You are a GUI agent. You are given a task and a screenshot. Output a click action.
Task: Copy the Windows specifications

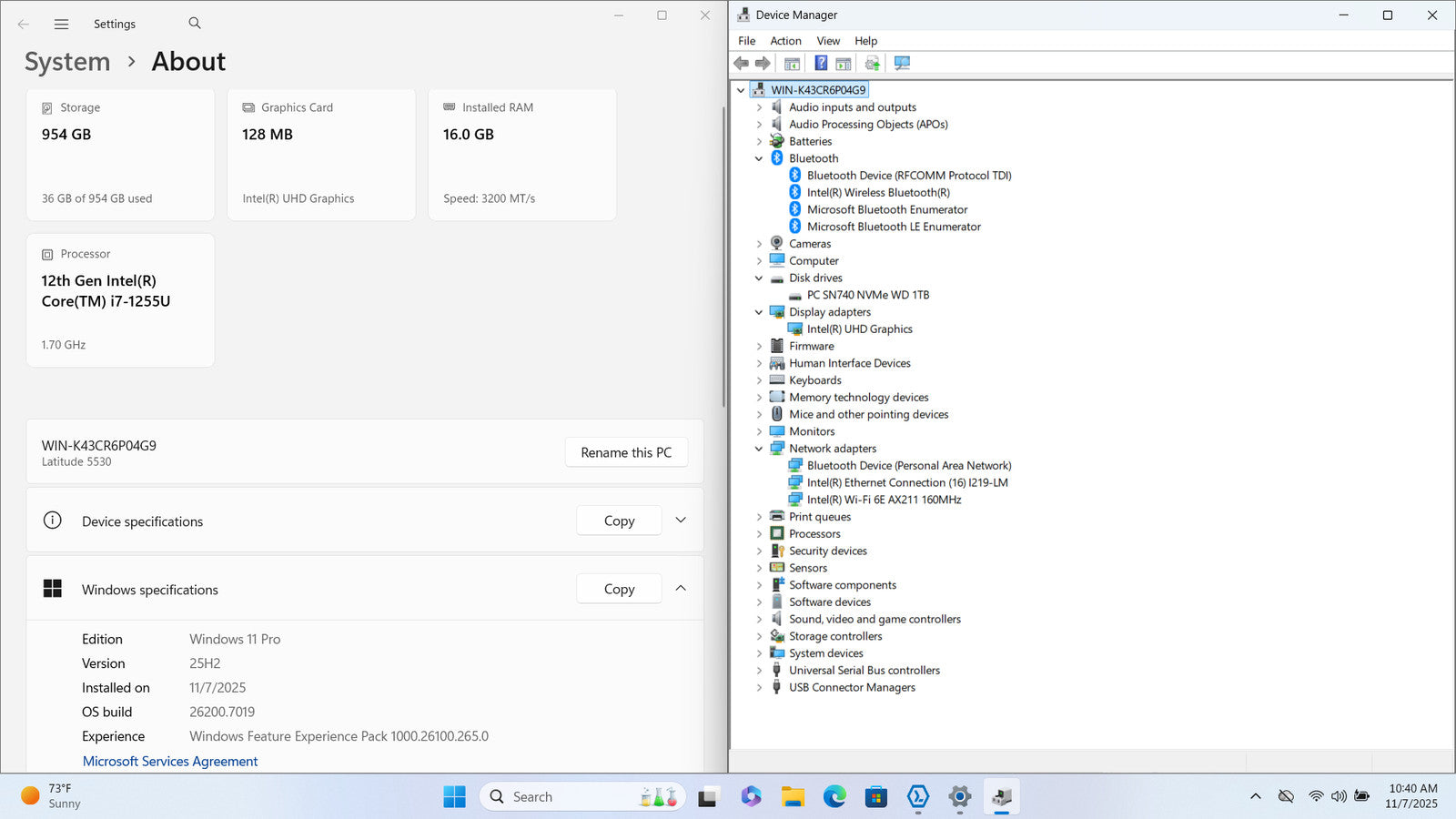coord(619,589)
